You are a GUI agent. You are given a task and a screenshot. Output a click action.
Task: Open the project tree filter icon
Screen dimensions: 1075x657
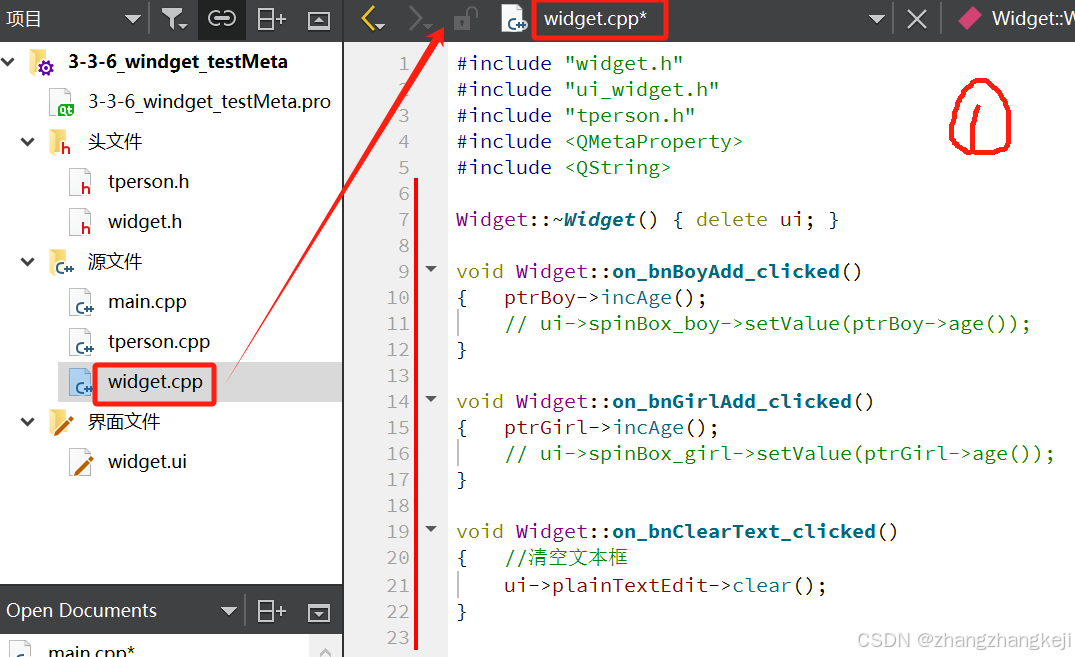[173, 19]
